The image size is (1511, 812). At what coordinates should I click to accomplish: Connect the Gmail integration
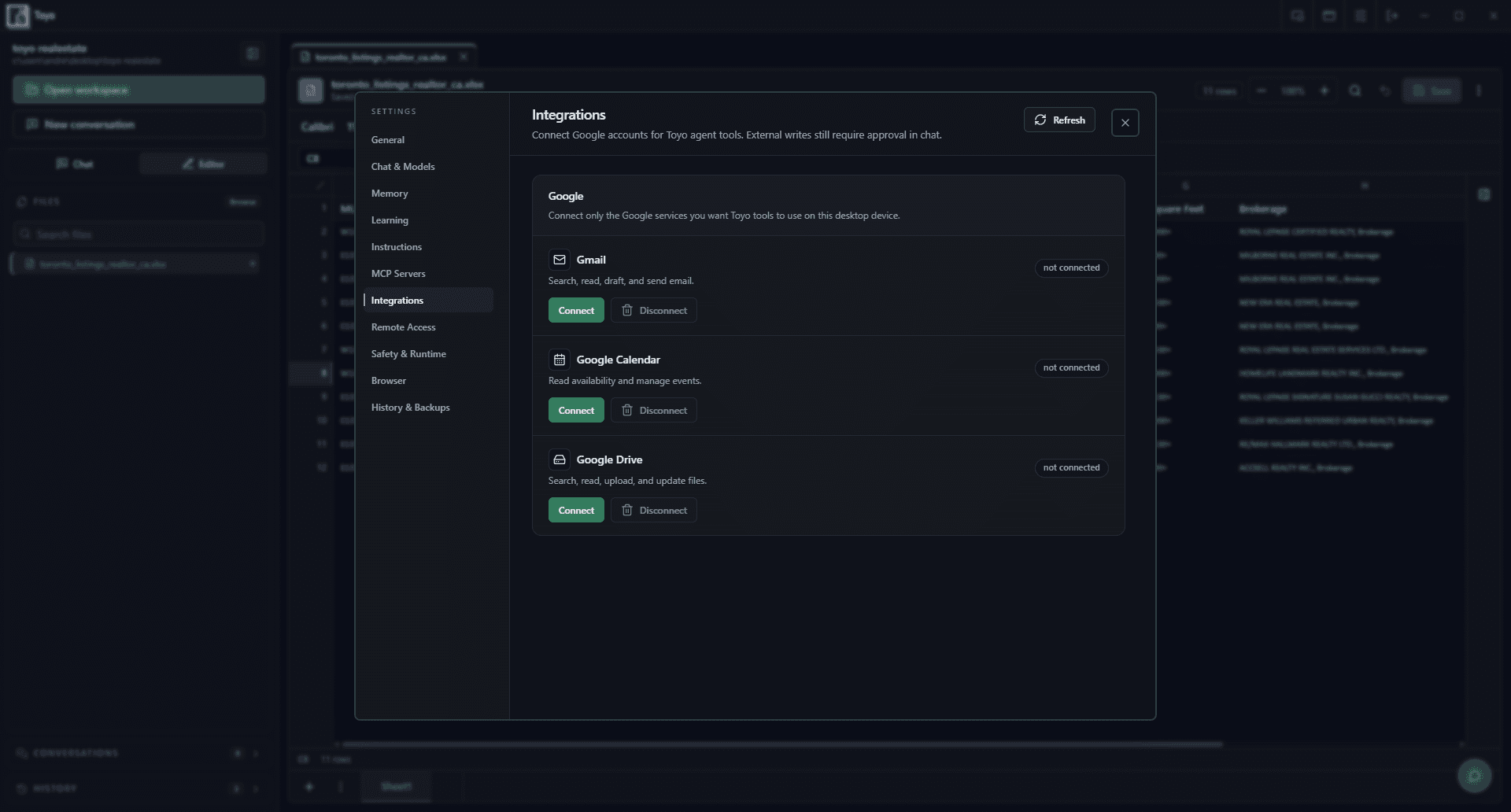576,310
